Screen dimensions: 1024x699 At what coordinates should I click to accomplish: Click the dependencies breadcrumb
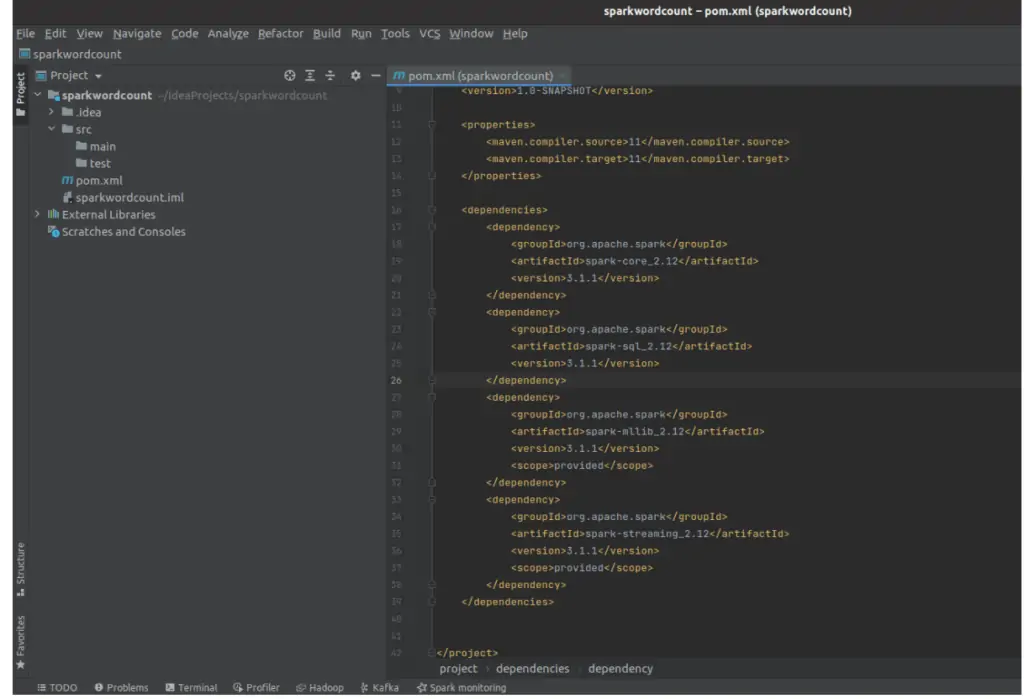pyautogui.click(x=532, y=669)
